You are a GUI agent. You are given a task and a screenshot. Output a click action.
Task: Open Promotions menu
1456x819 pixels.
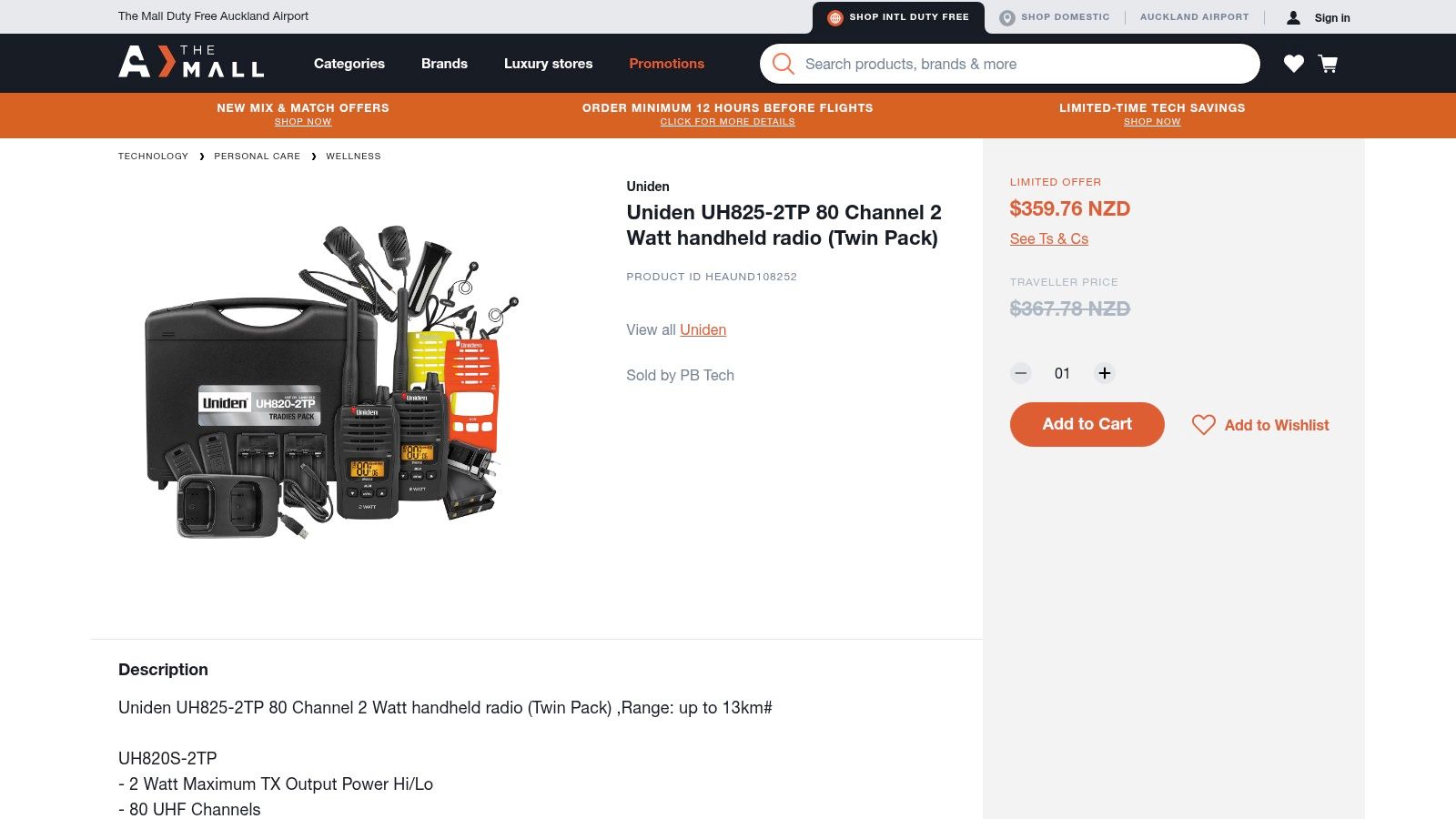click(666, 64)
